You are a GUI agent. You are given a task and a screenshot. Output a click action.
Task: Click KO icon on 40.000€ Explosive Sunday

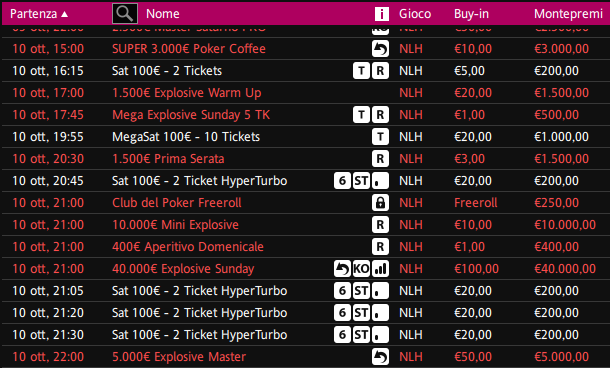361,269
